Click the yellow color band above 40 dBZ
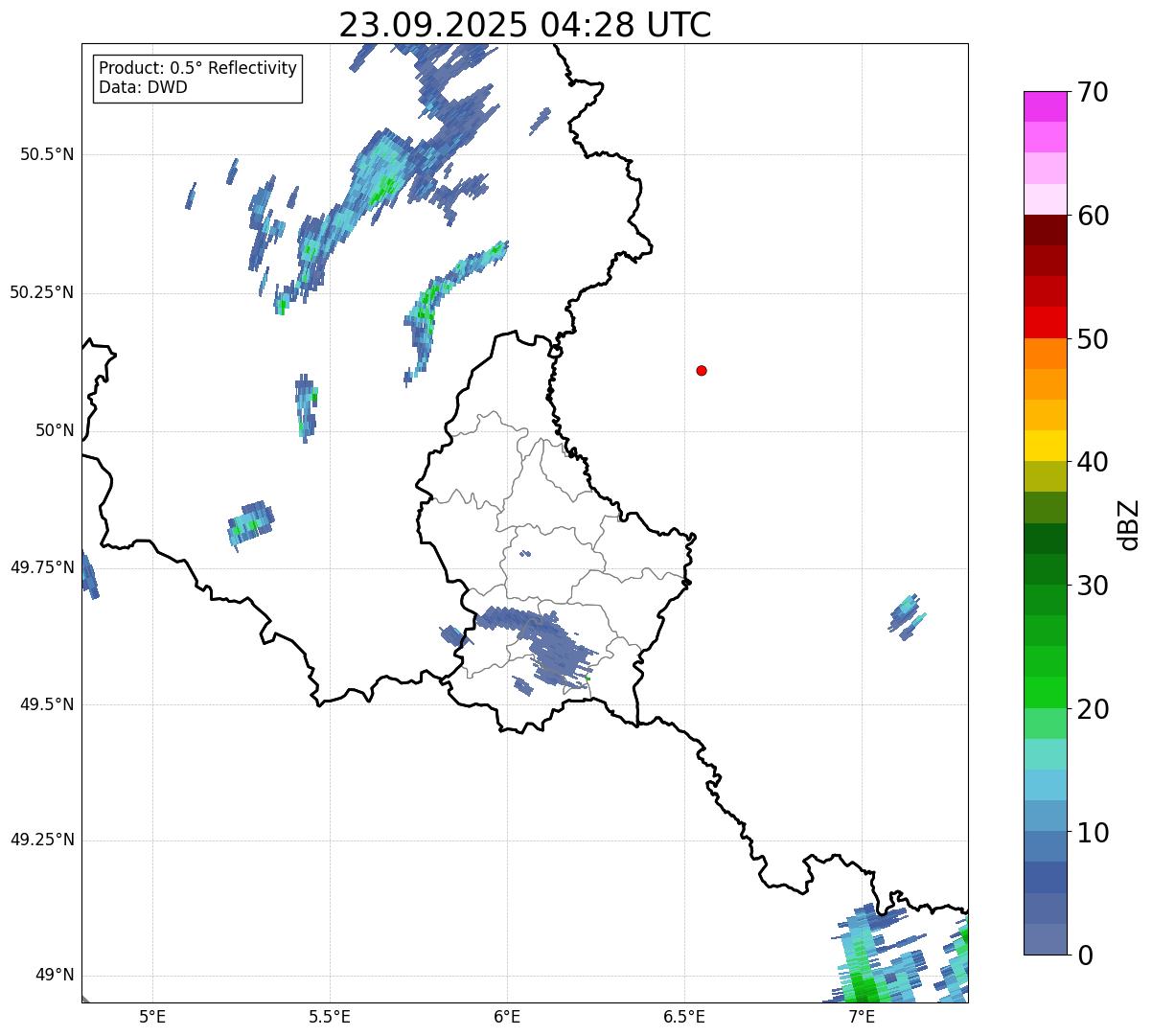 (x=1045, y=446)
